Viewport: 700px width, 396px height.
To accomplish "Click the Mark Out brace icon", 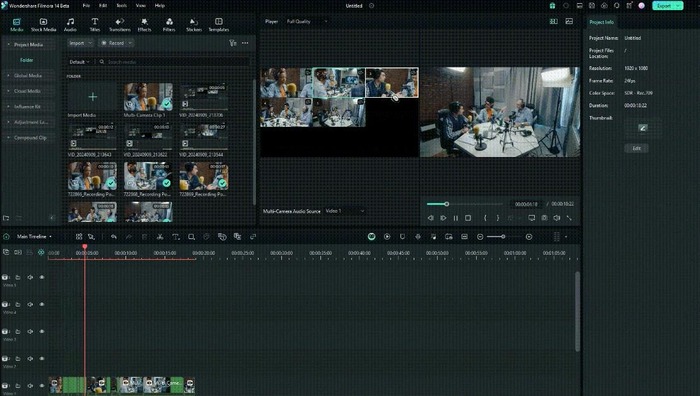I will point(498,218).
